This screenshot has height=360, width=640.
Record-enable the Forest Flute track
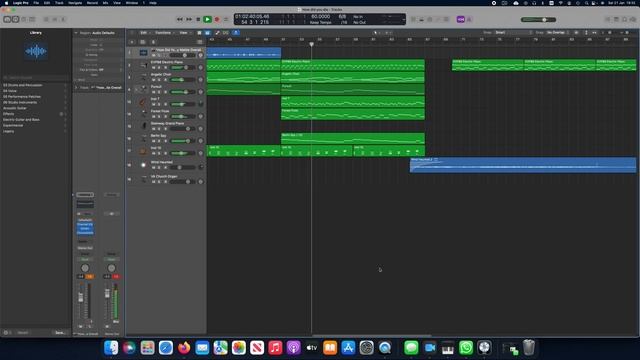(165, 116)
